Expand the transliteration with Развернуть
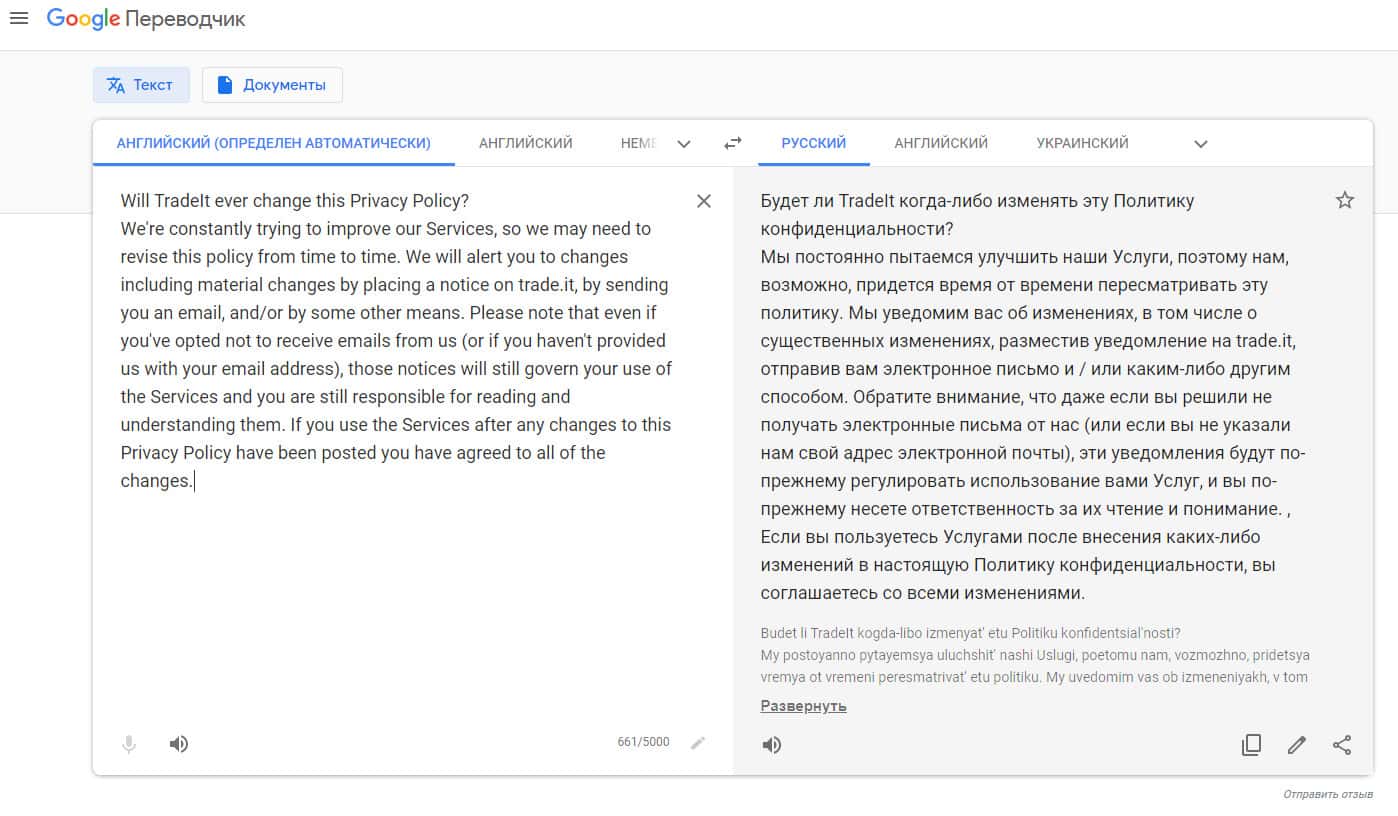Image resolution: width=1398 pixels, height=816 pixels. point(803,706)
